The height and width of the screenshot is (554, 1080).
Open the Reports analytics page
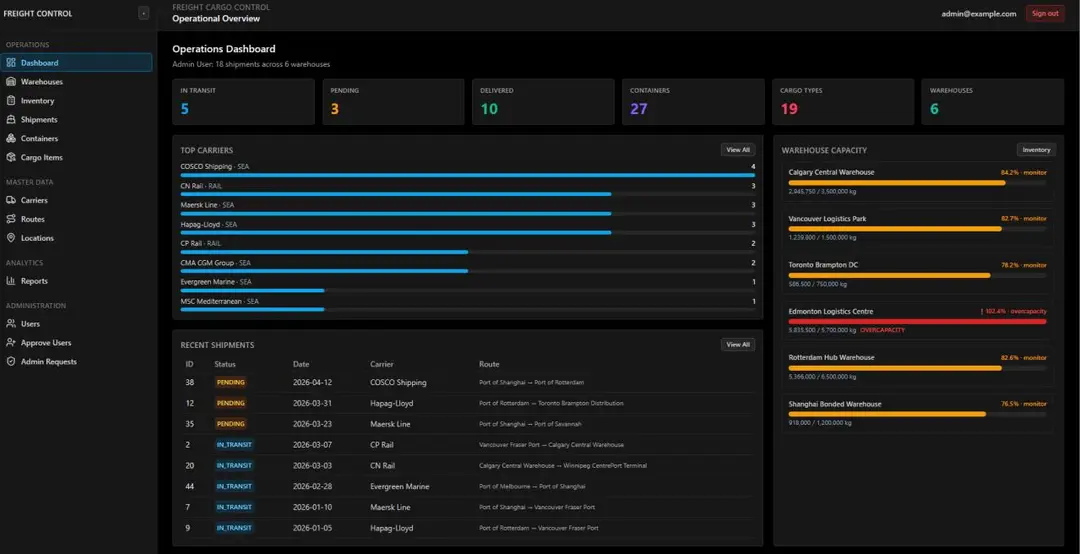click(x=76, y=280)
